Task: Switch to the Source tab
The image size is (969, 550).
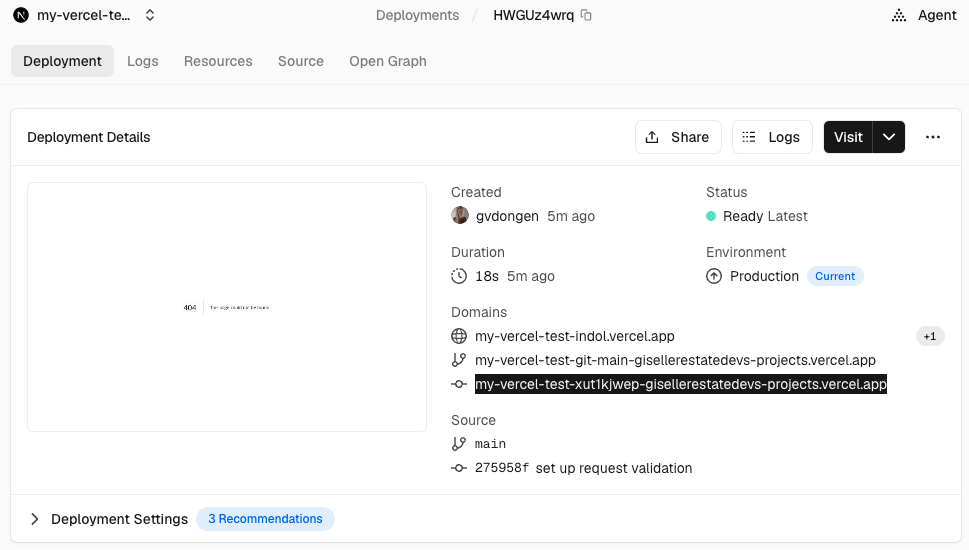Action: [301, 61]
